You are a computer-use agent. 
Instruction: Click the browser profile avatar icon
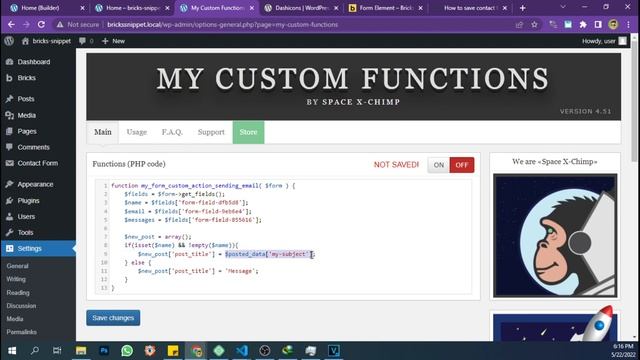[x=613, y=24]
